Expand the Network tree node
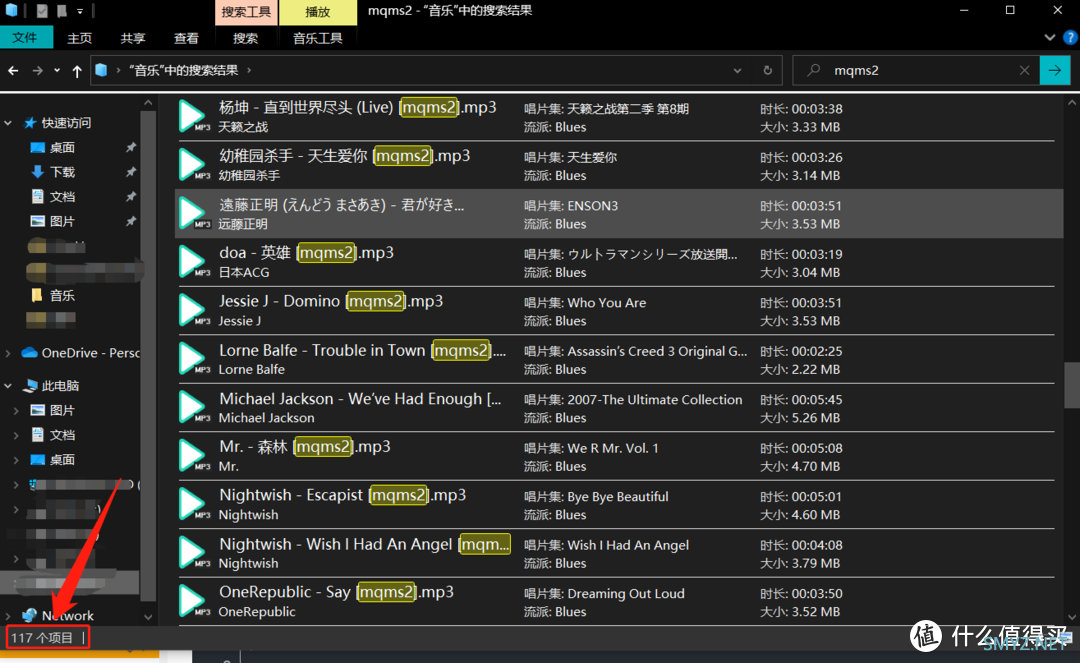The width and height of the screenshot is (1080, 663). (x=8, y=615)
